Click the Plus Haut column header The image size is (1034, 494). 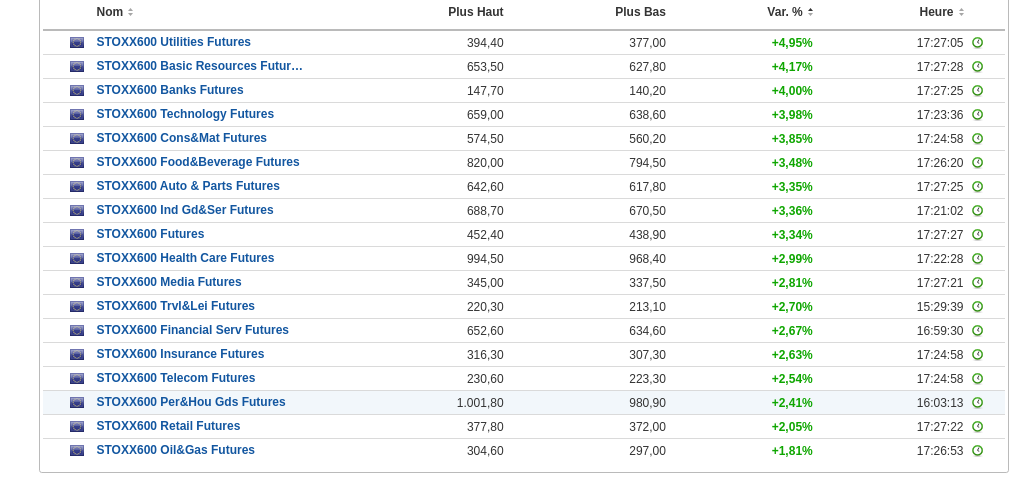coord(475,12)
